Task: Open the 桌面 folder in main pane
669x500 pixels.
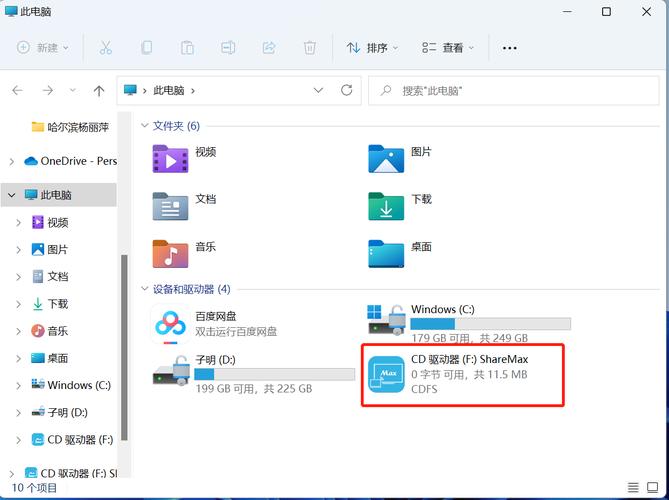Action: click(x=386, y=253)
